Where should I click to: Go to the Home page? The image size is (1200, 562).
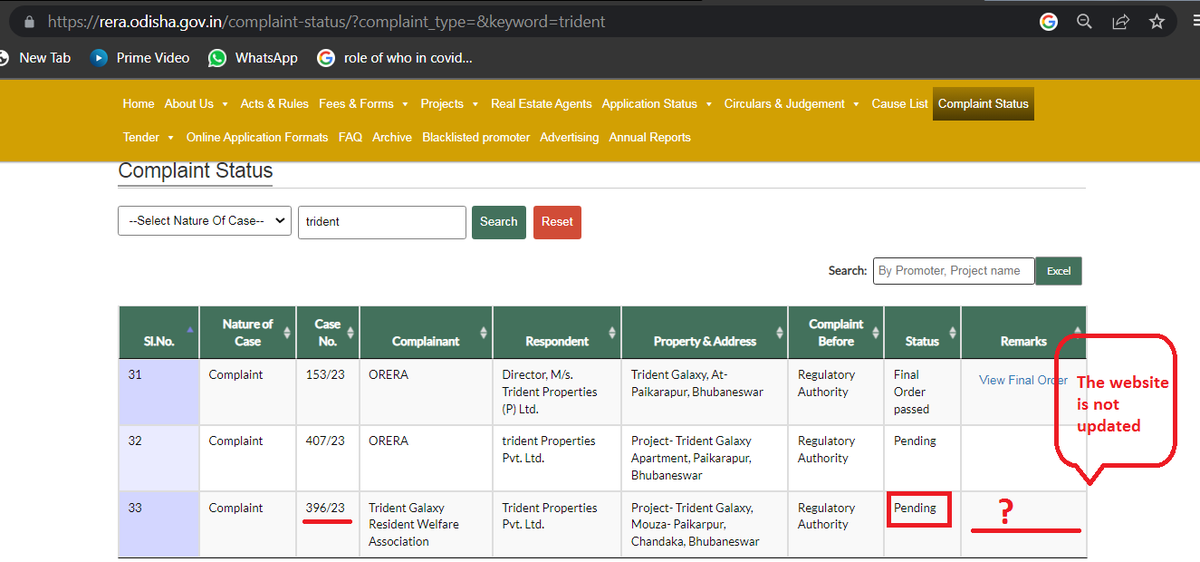(139, 104)
